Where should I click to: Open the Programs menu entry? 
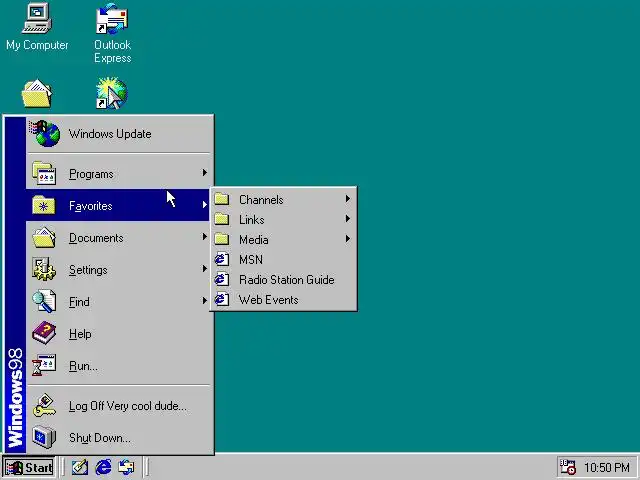click(118, 173)
